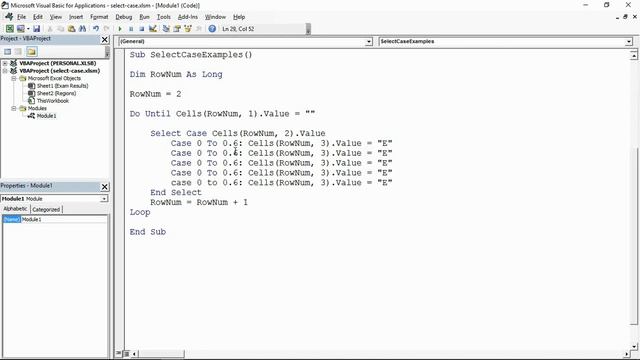This screenshot has width=640, height=360.
Task: Click Insert UserForm toolbar icon
Action: [x=20, y=29]
